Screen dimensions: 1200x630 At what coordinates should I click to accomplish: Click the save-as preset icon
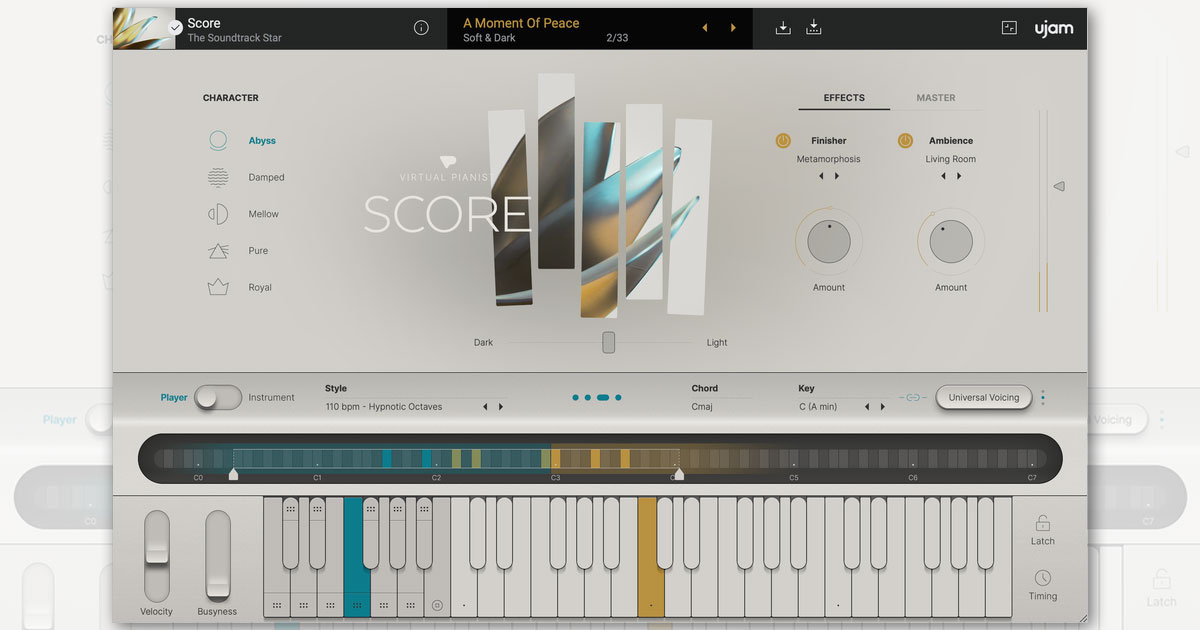(x=814, y=28)
